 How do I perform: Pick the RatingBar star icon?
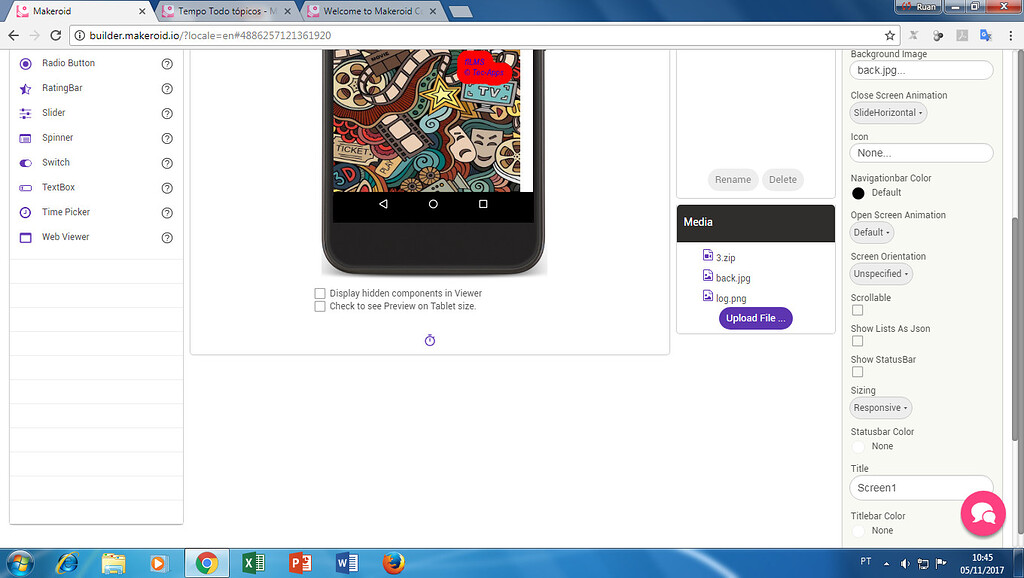coord(25,88)
